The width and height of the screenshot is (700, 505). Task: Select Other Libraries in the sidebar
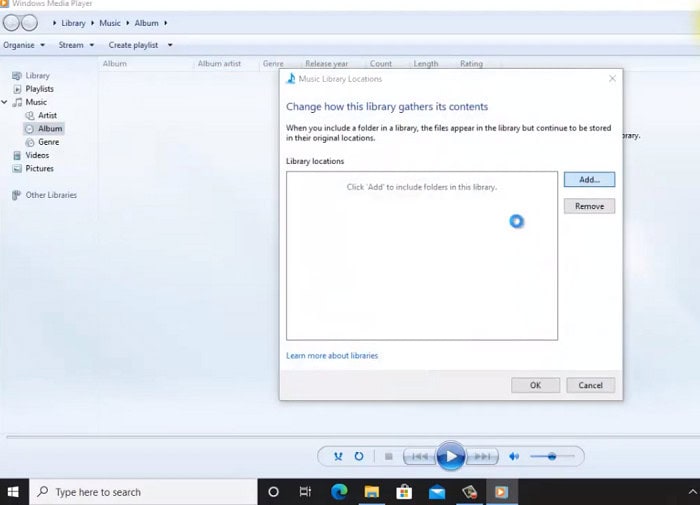[x=51, y=195]
